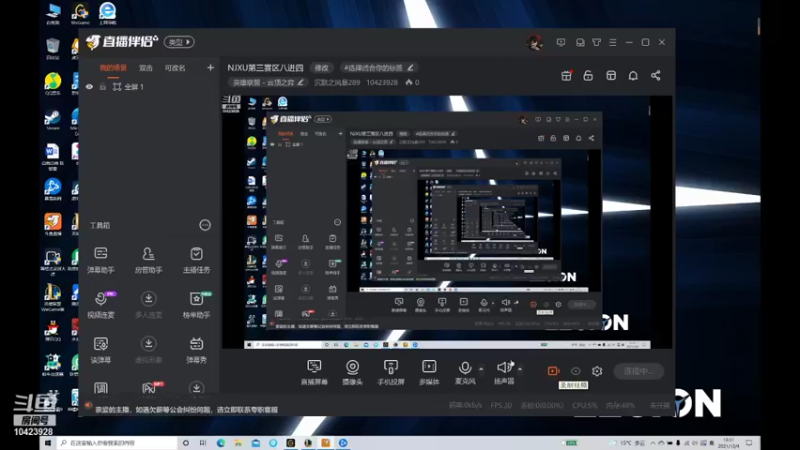Click the flame popularity counter
800x450 pixels.
pos(412,82)
